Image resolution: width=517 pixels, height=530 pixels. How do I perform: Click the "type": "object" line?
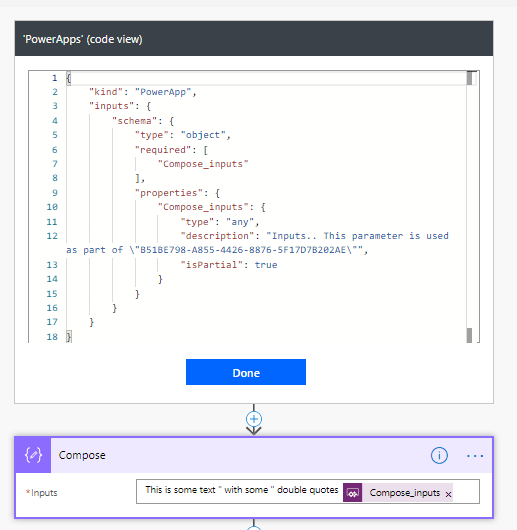pos(183,135)
